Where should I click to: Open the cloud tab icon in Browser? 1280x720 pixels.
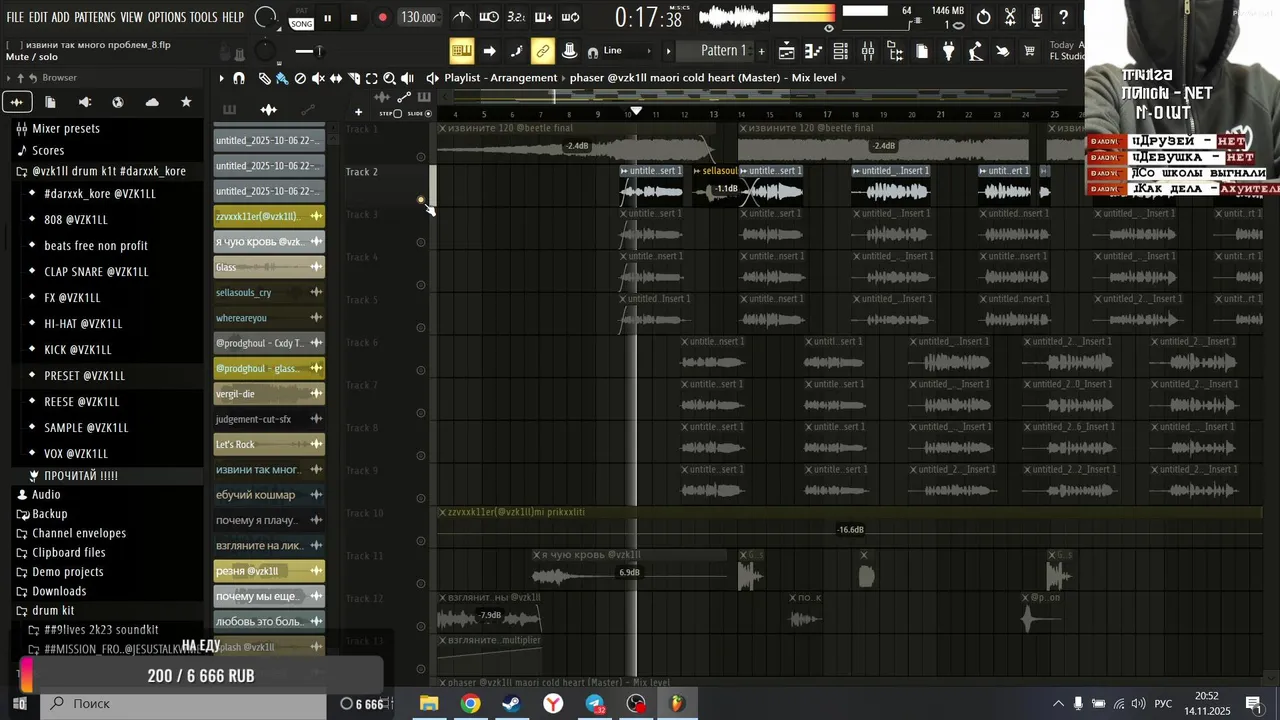click(152, 102)
